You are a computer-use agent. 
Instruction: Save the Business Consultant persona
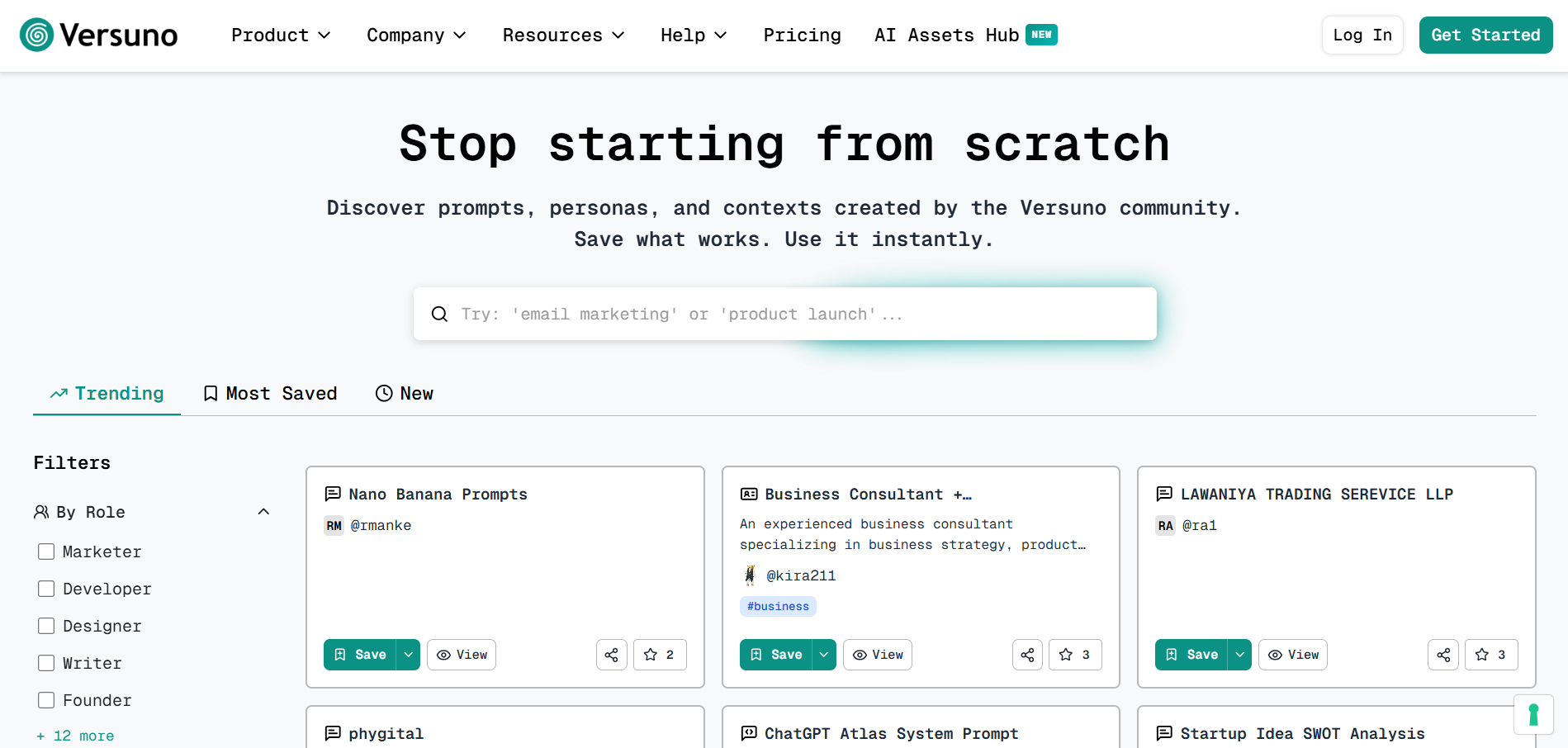point(776,655)
